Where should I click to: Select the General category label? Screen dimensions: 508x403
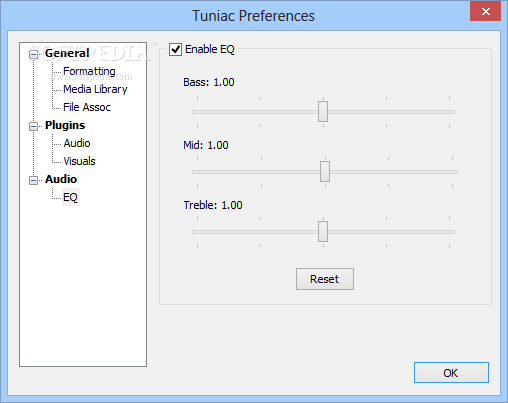pos(67,53)
